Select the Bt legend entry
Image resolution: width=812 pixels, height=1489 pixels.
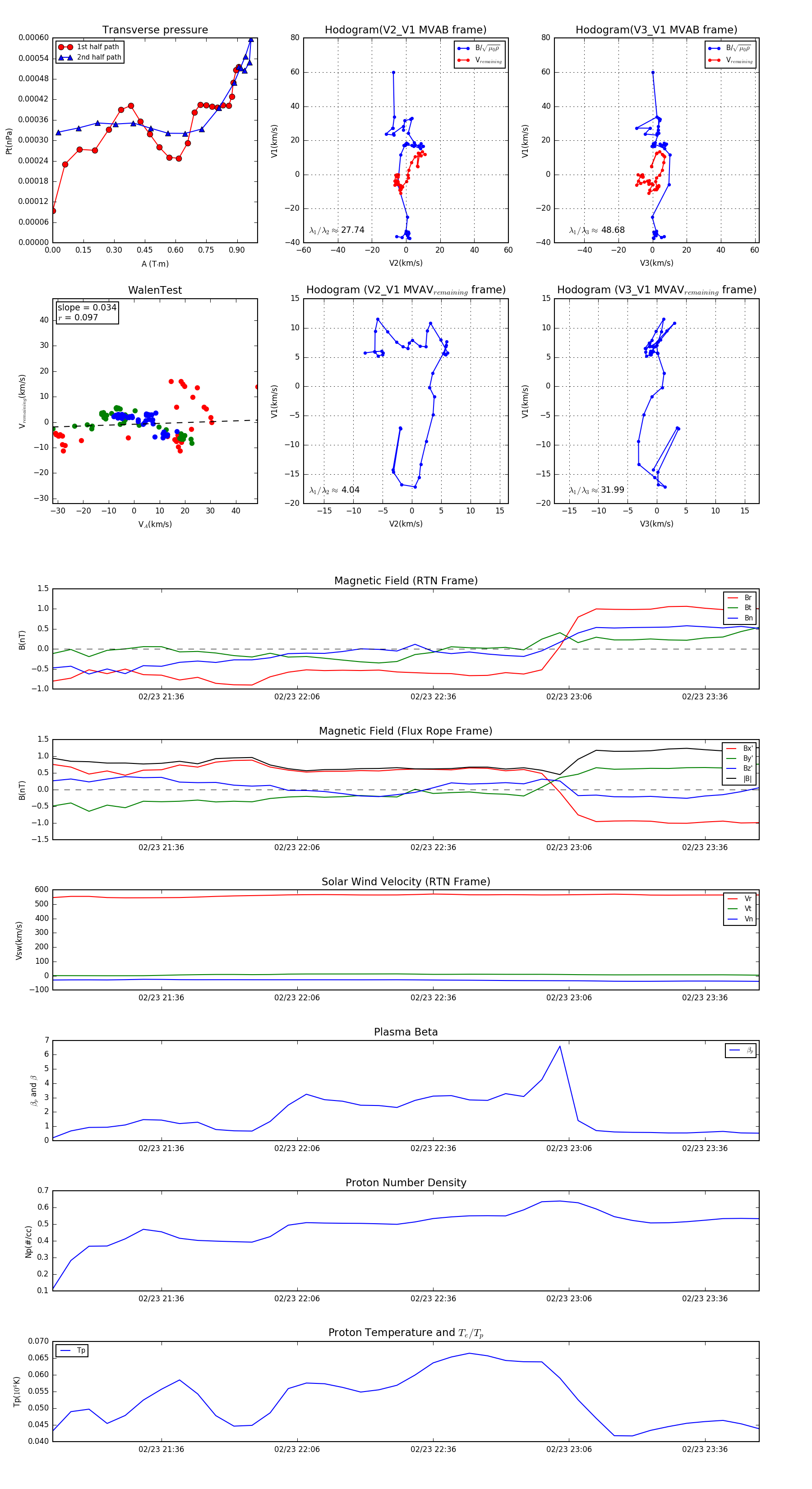[740, 607]
